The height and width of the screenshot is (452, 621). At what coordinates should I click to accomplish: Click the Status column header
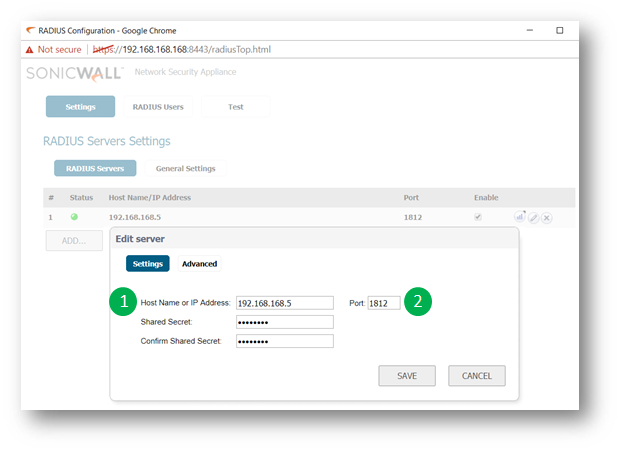coord(81,197)
